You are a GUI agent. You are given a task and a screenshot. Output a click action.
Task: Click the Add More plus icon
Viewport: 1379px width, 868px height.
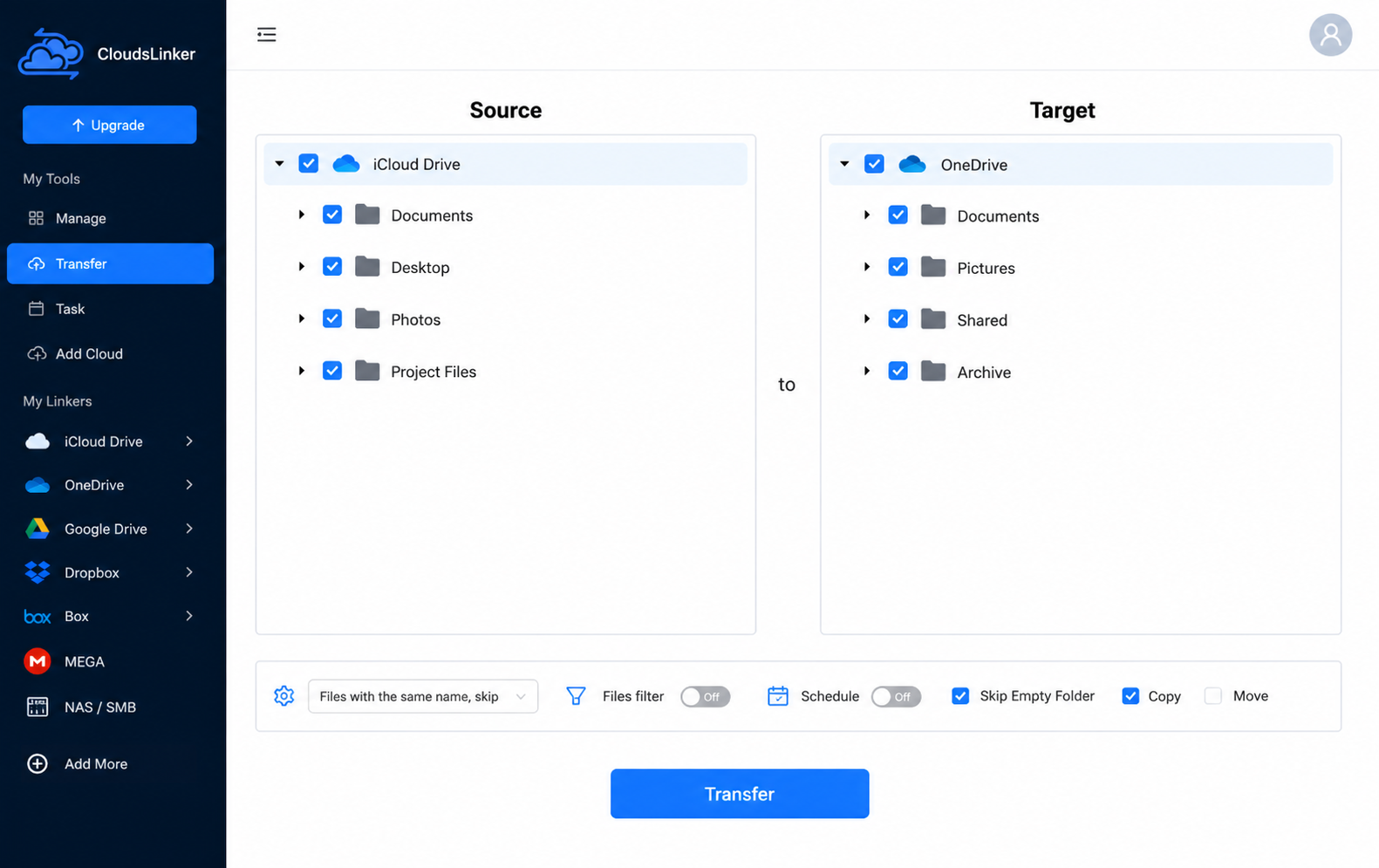(x=38, y=763)
